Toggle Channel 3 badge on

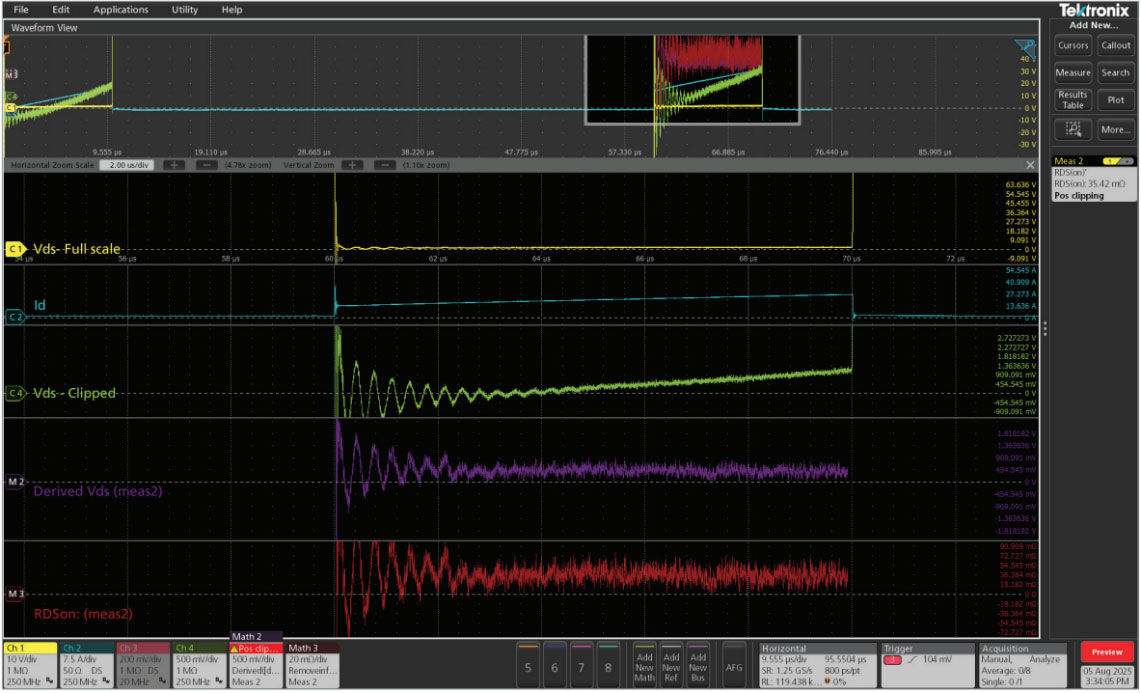142,665
